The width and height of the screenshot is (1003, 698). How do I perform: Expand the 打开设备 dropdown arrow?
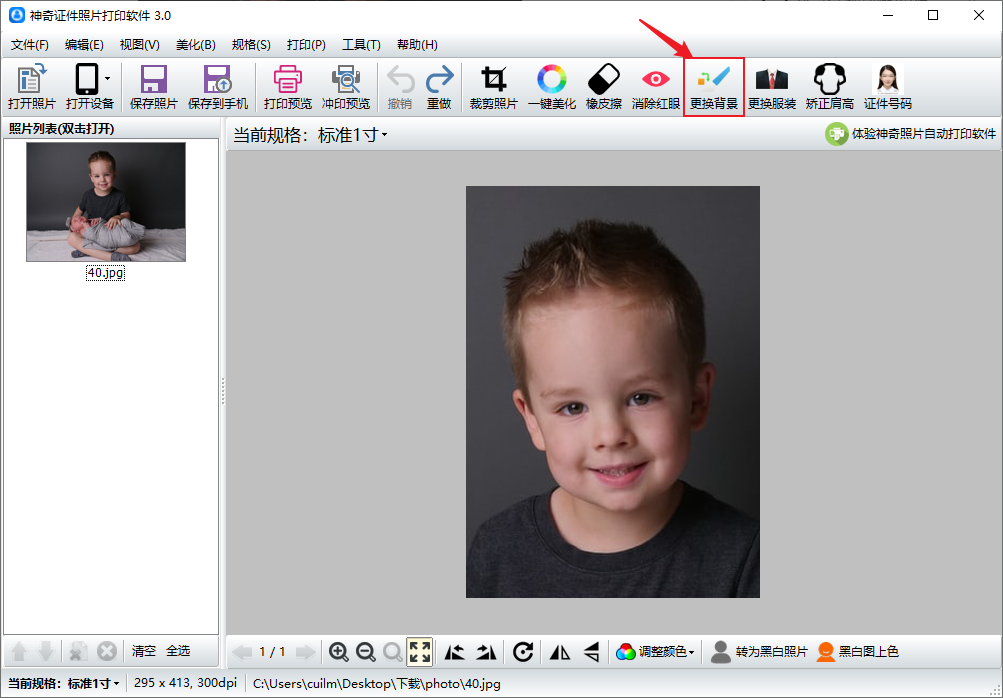tap(107, 79)
